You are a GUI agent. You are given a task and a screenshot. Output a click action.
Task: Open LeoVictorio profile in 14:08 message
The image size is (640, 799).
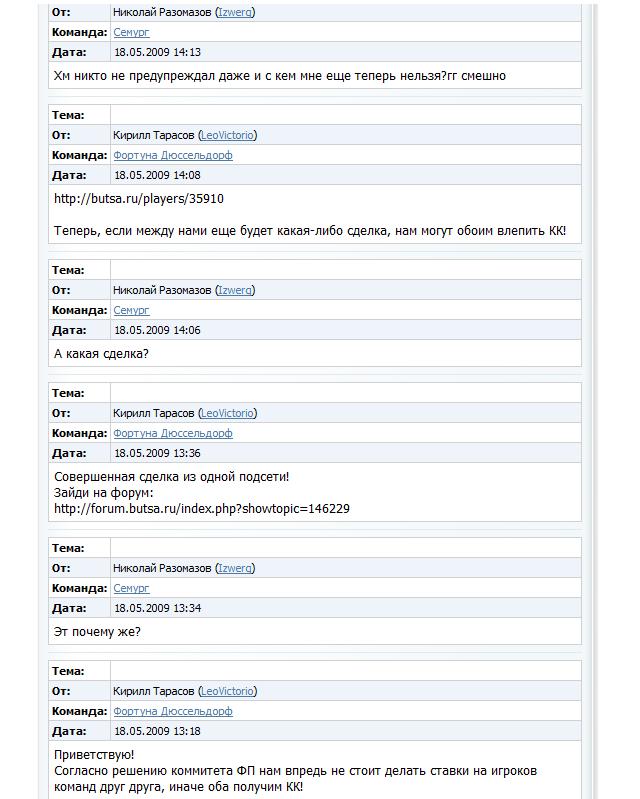coord(227,135)
